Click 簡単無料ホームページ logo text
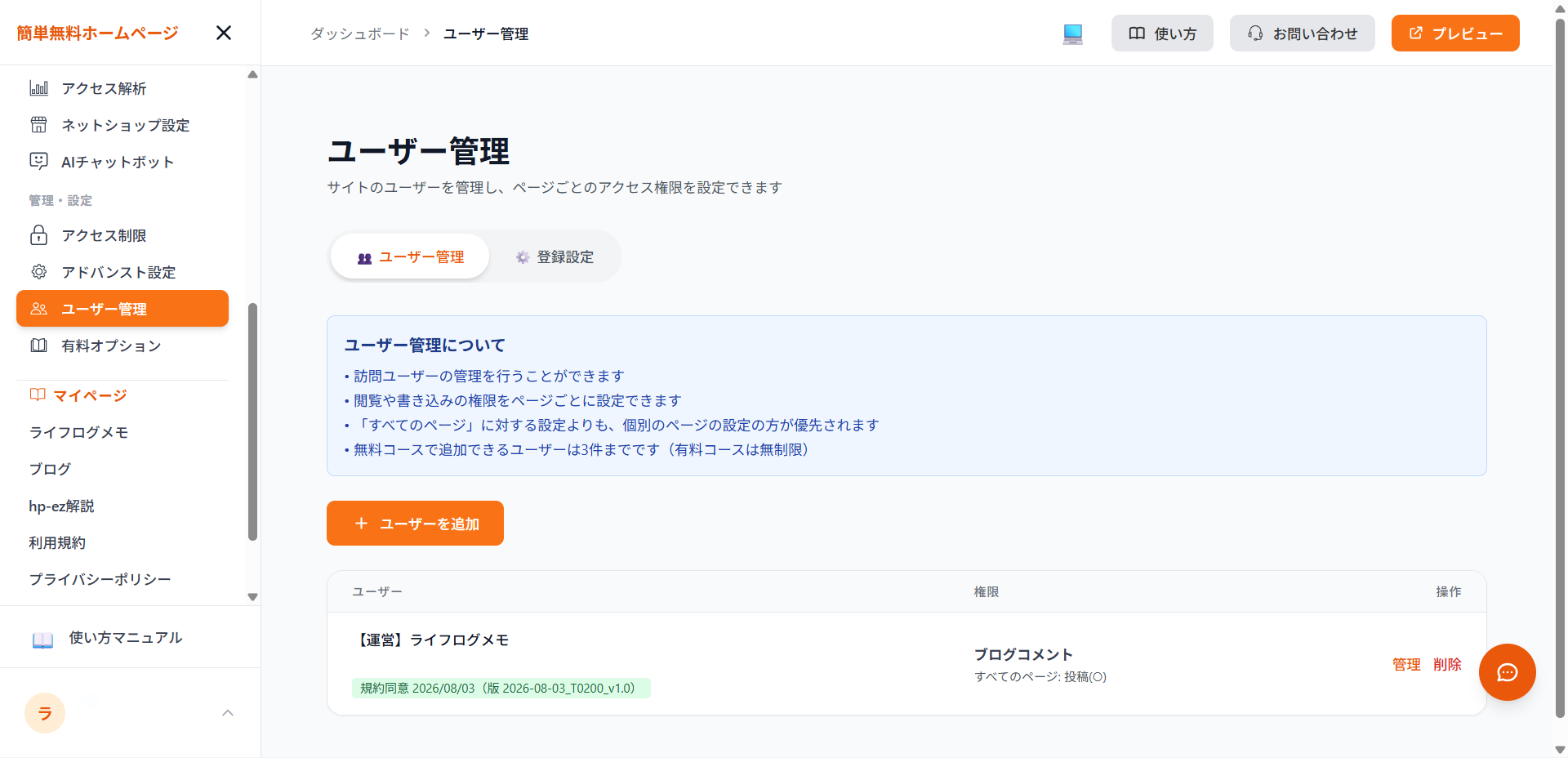Image resolution: width=1568 pixels, height=758 pixels. [x=97, y=33]
